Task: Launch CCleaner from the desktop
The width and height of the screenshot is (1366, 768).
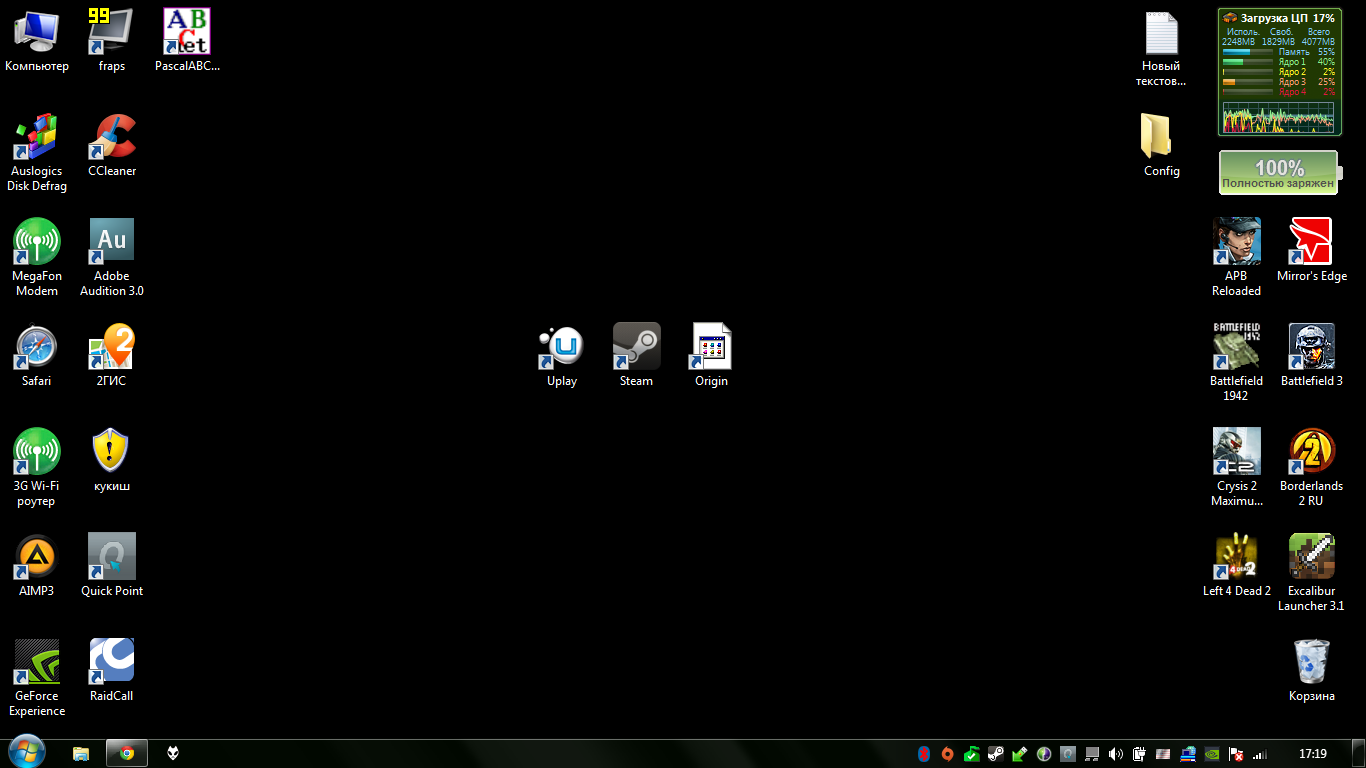Action: 112,145
